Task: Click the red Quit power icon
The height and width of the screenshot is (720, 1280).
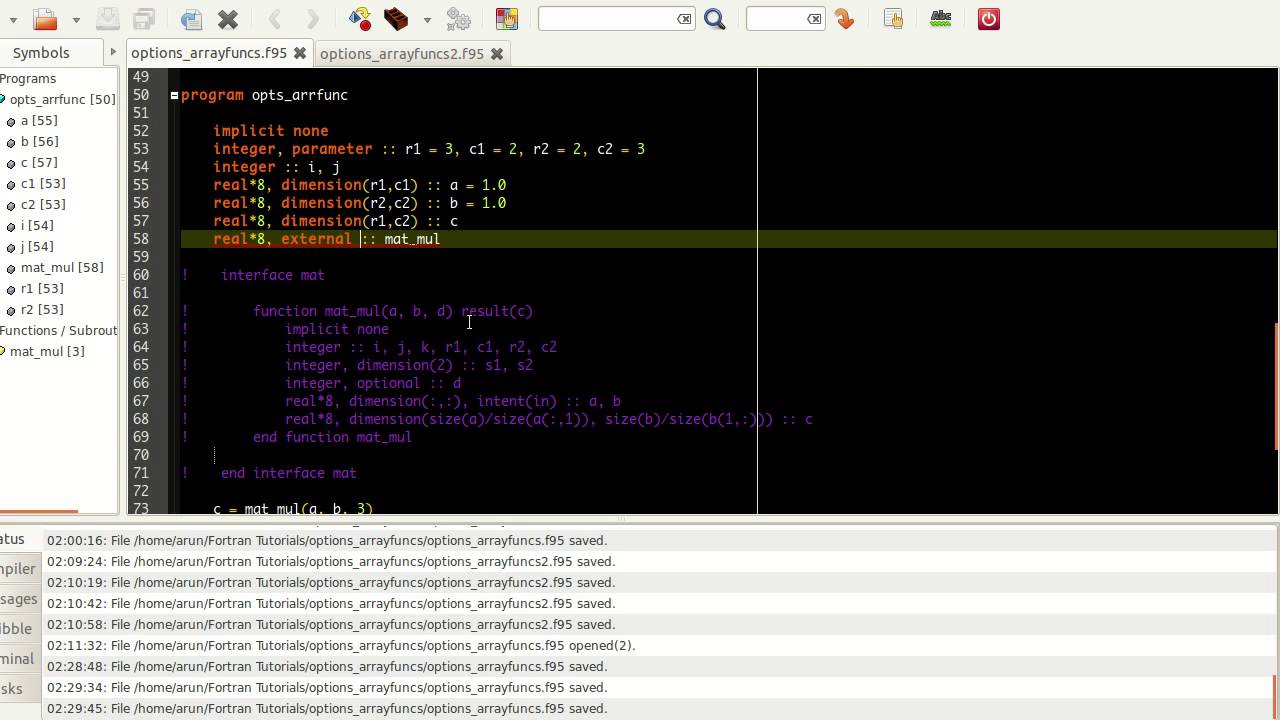Action: click(x=989, y=19)
